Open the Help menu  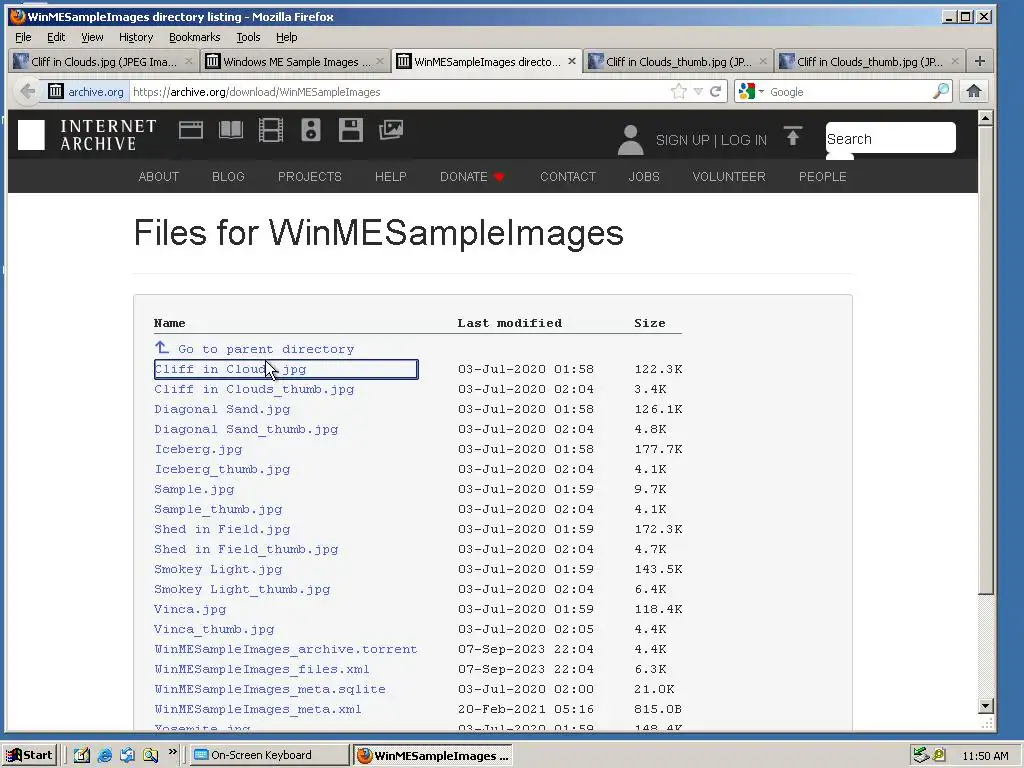click(x=286, y=37)
